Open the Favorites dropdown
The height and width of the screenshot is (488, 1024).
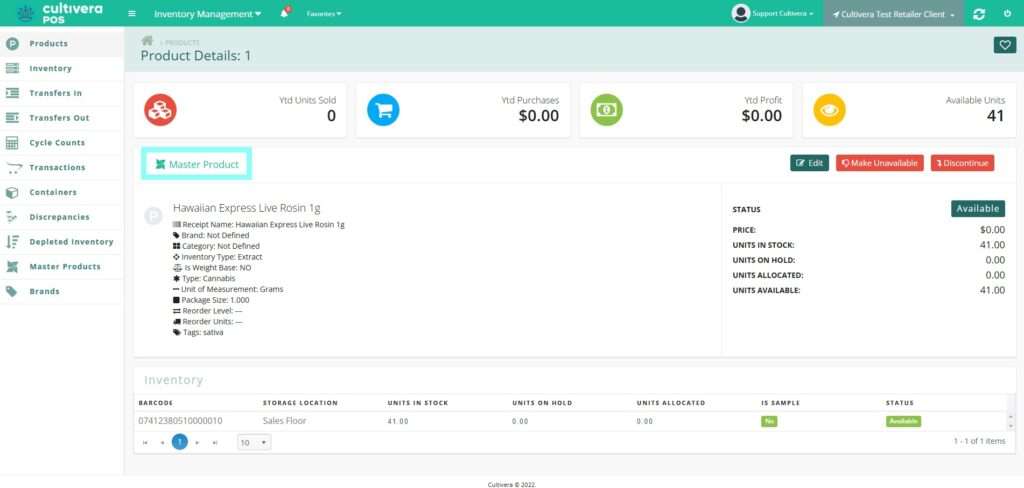tap(323, 14)
